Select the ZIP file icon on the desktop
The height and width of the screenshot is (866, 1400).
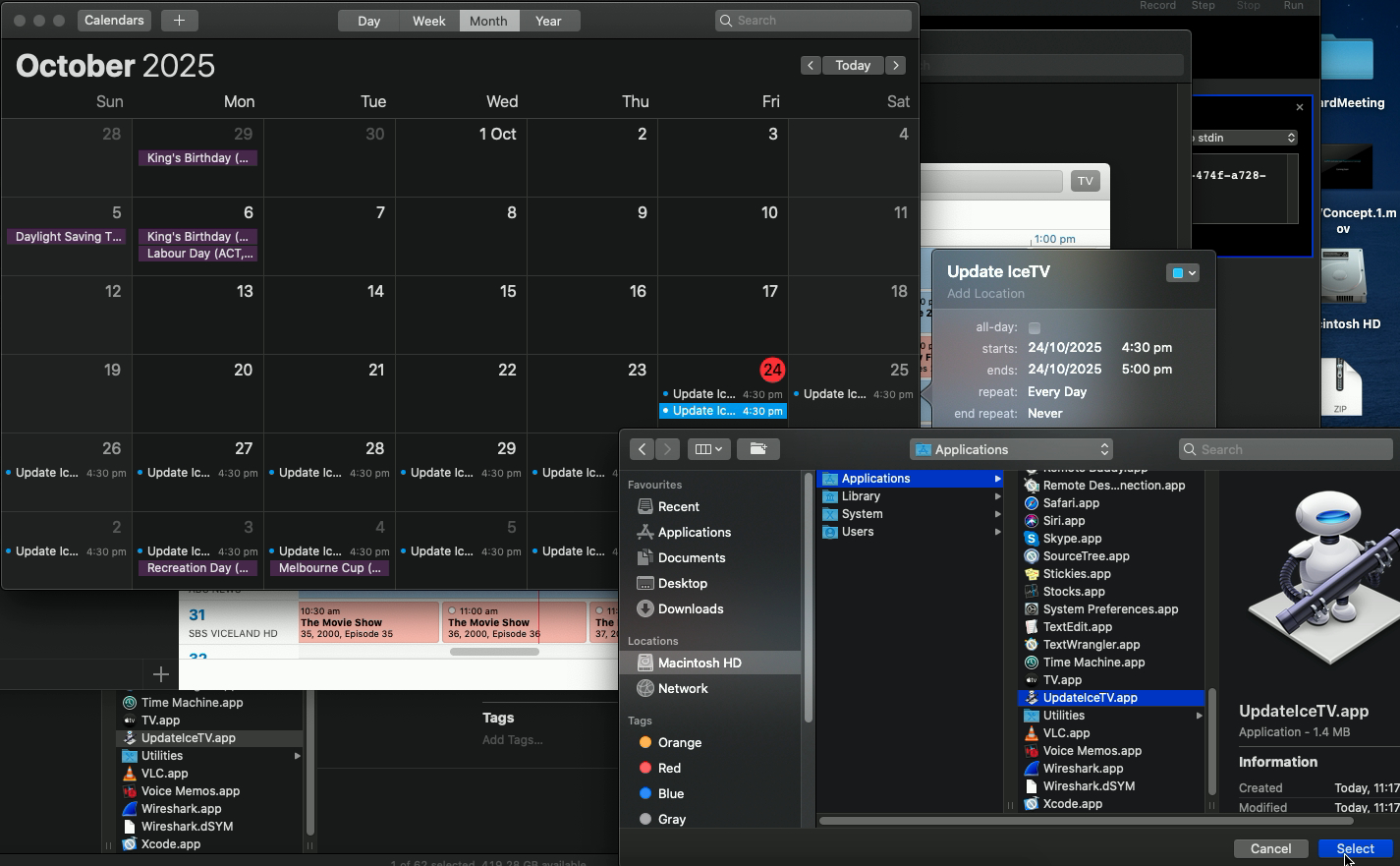[x=1341, y=386]
